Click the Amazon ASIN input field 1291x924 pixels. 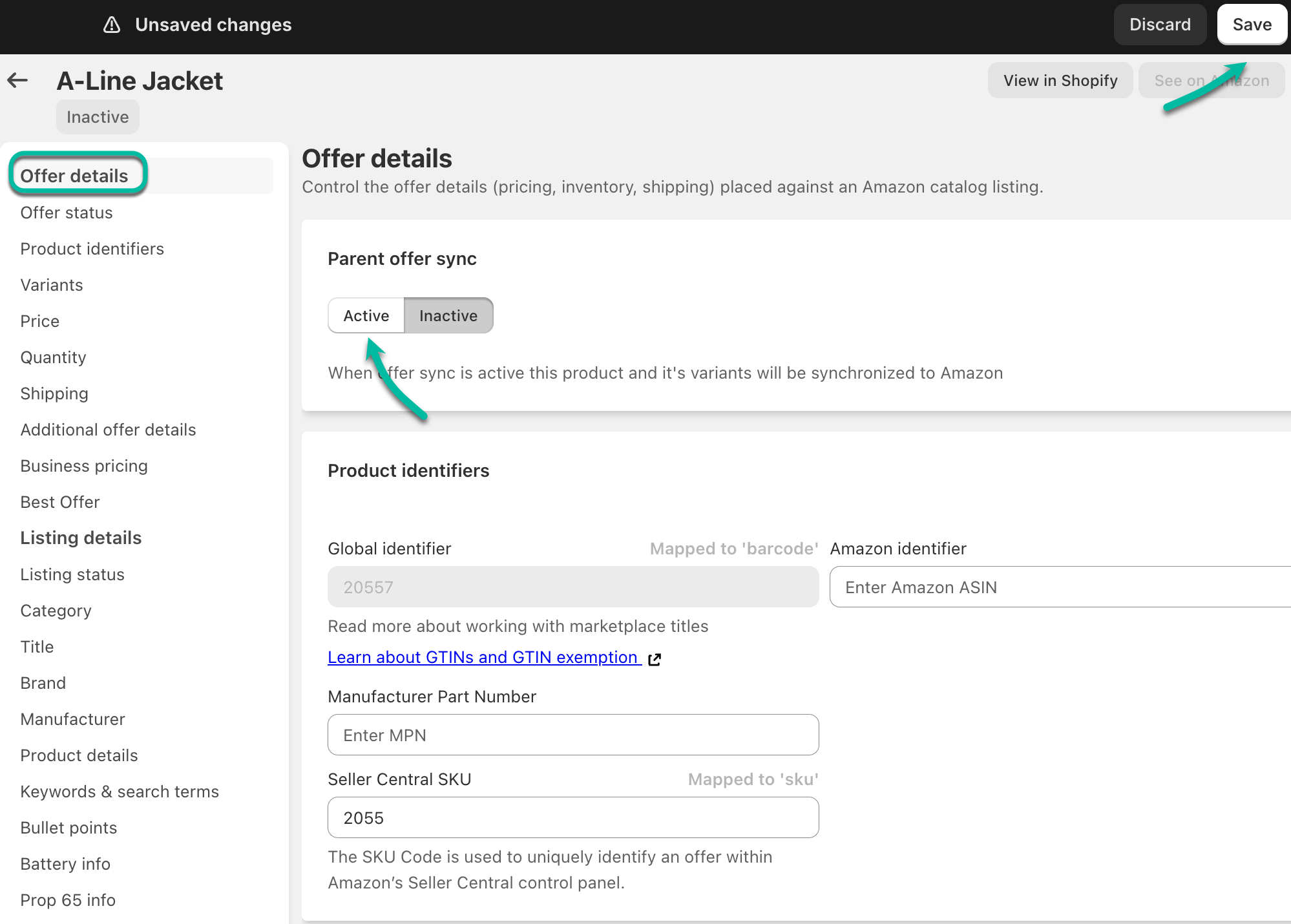click(1060, 587)
